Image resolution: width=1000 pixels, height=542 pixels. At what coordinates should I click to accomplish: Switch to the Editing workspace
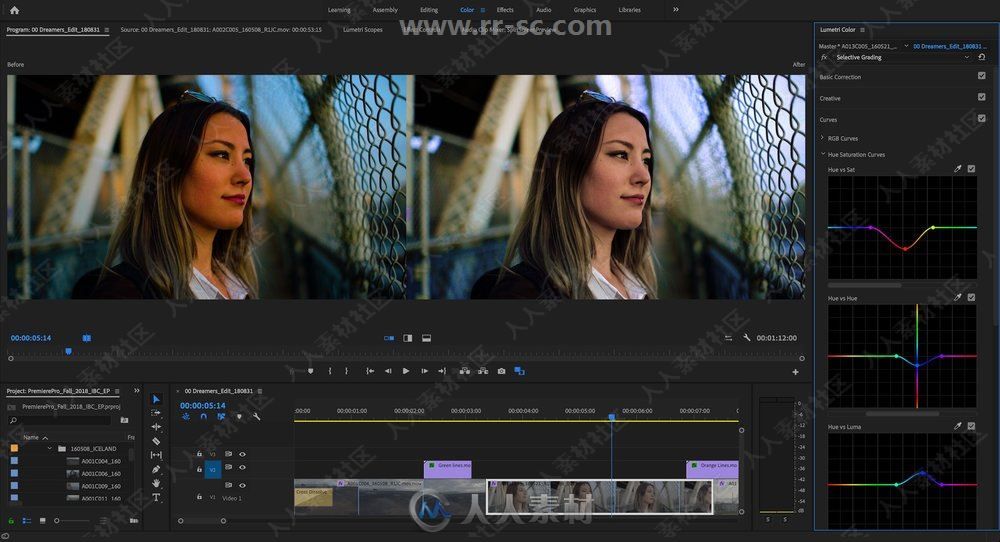click(429, 10)
